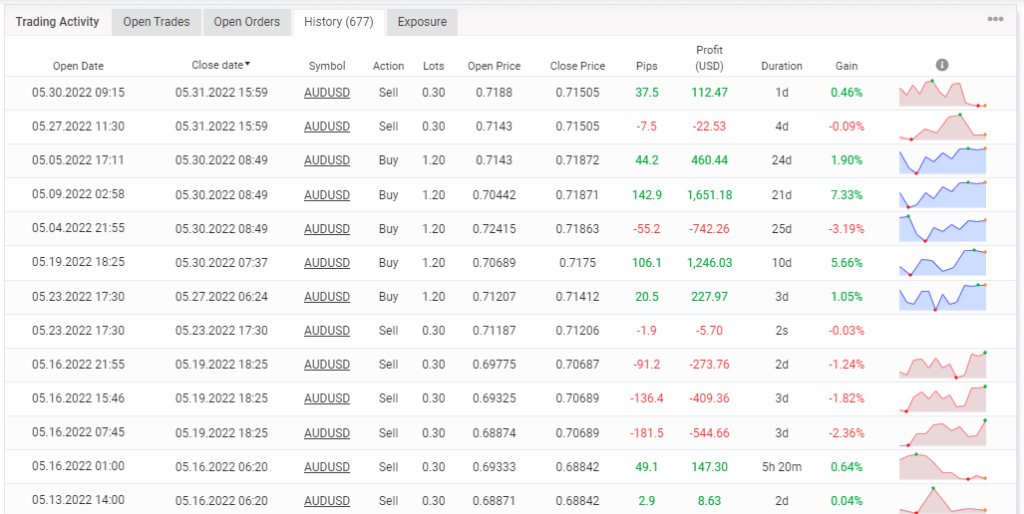This screenshot has width=1024, height=514.
Task: Sort table by Open Price column
Action: 494,66
